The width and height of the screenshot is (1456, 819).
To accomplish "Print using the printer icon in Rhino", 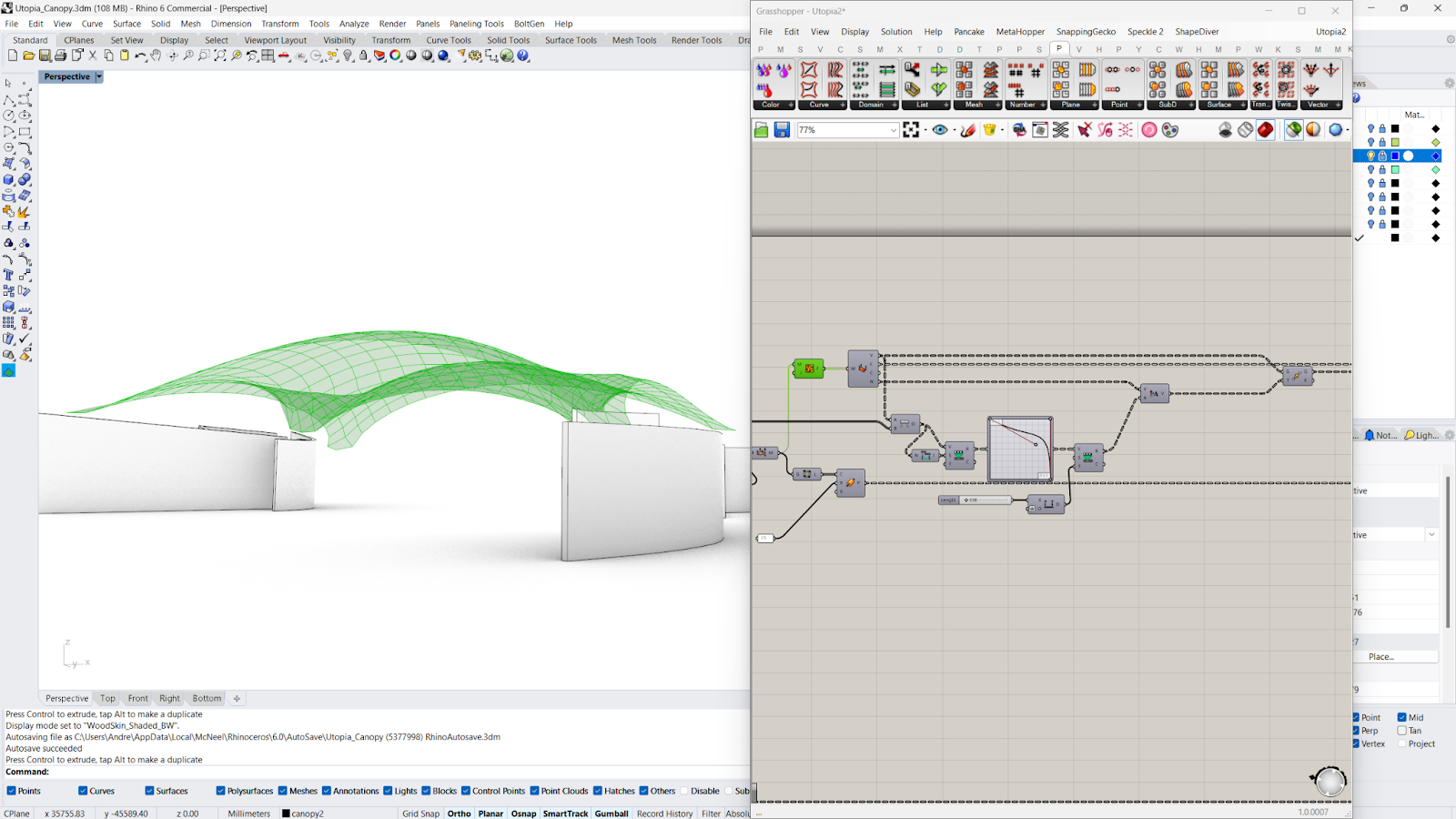I will tap(60, 56).
